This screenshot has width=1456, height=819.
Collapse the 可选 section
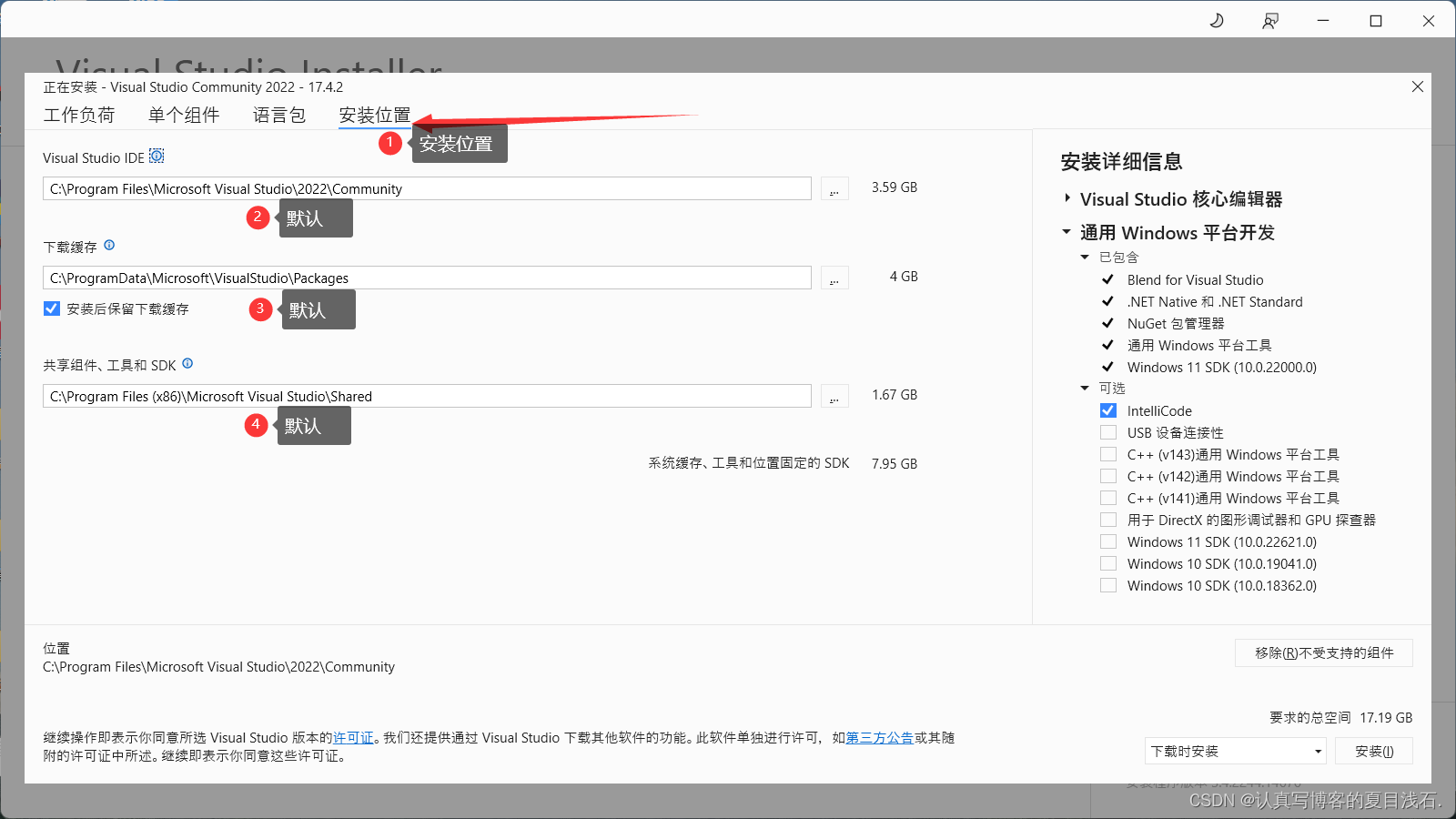1085,388
